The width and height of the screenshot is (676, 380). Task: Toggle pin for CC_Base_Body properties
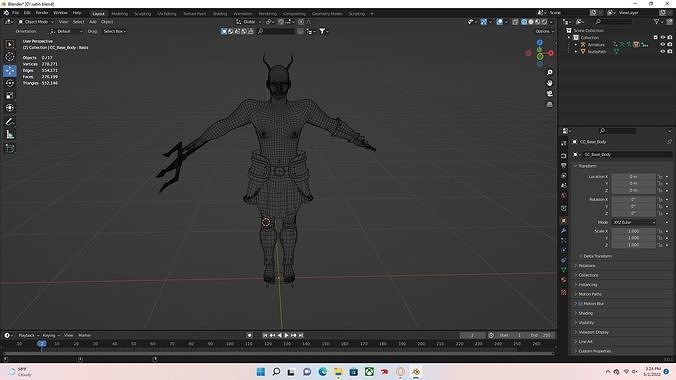pos(670,141)
